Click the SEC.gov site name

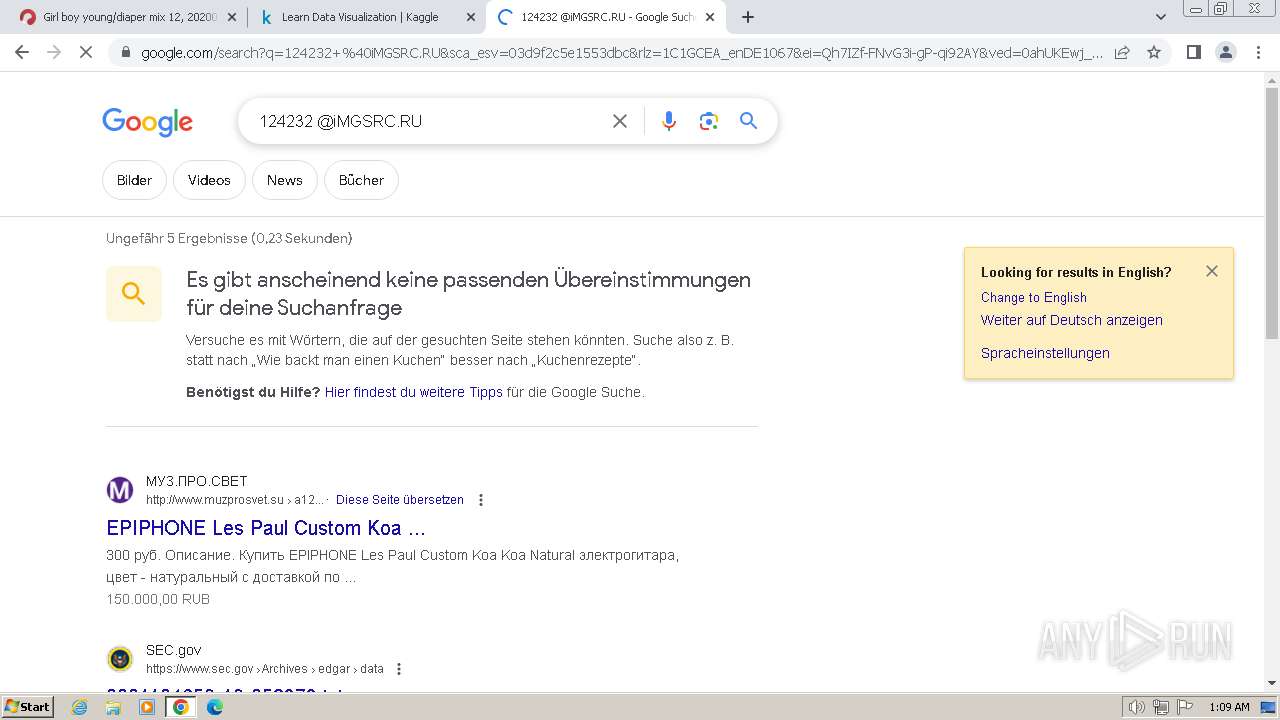[174, 650]
